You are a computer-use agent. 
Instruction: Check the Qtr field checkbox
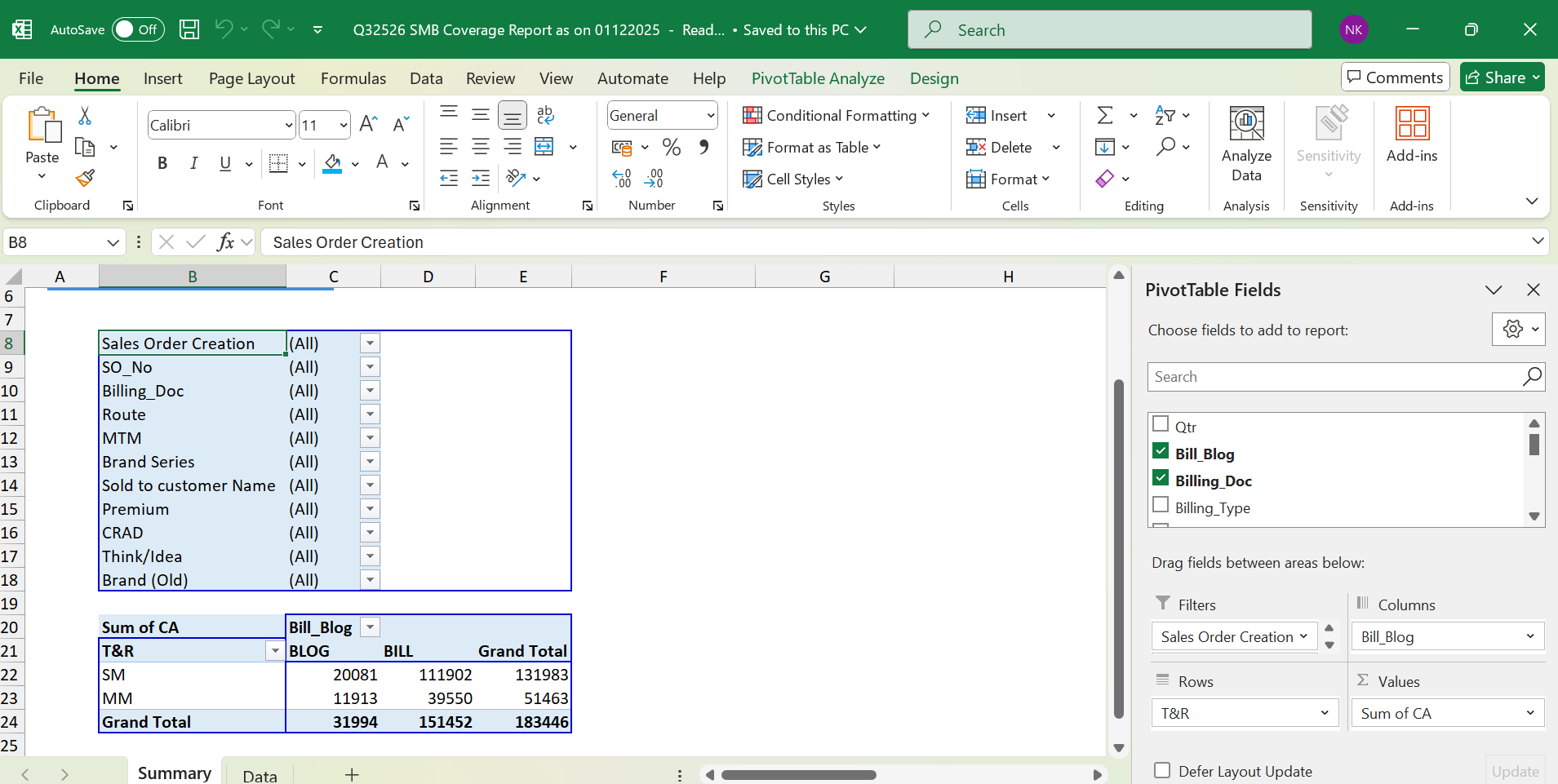click(x=1161, y=424)
